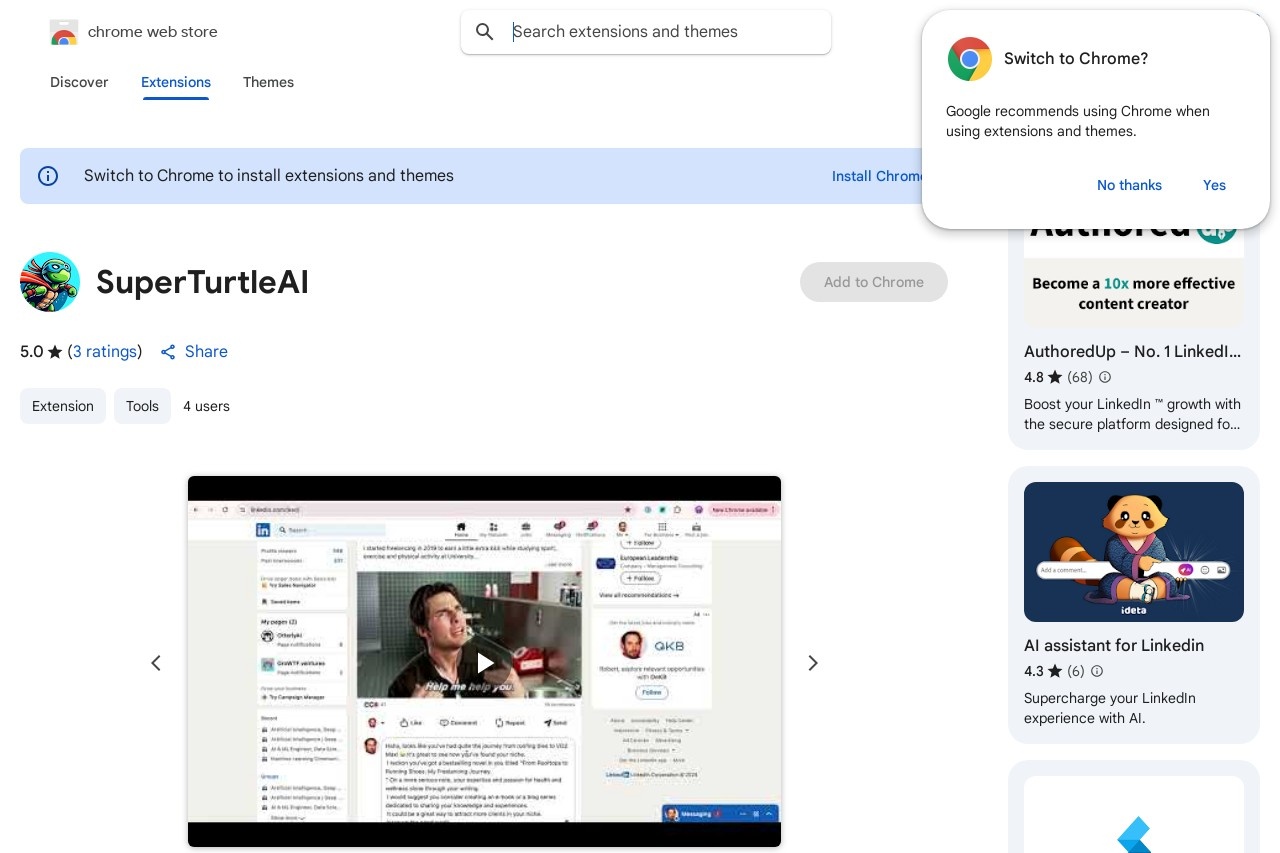The width and height of the screenshot is (1280, 853).
Task: Click the Chrome logo in the popup
Action: pos(970,59)
